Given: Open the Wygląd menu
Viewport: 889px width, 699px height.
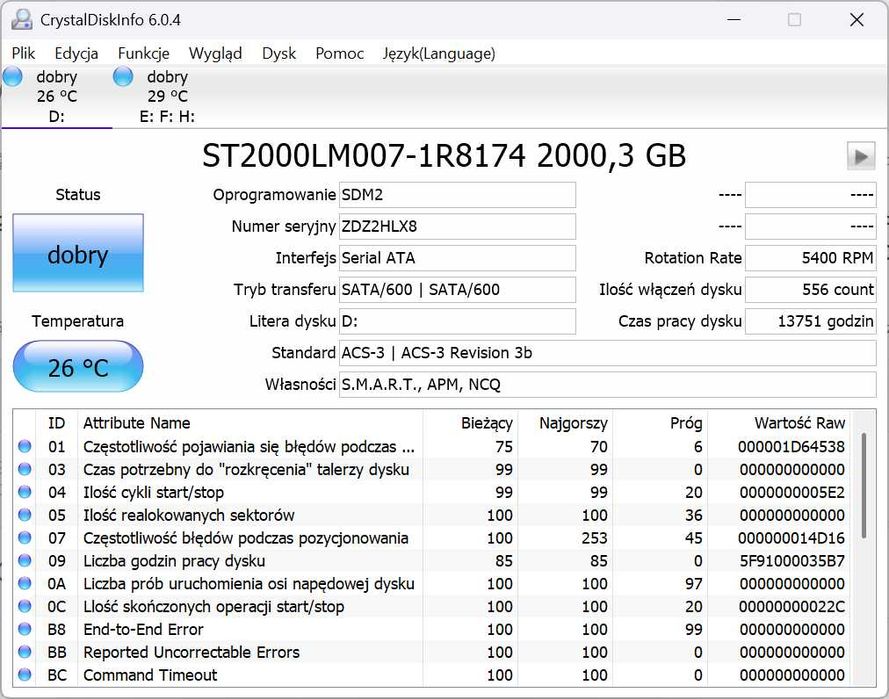Looking at the screenshot, I should click(x=215, y=53).
